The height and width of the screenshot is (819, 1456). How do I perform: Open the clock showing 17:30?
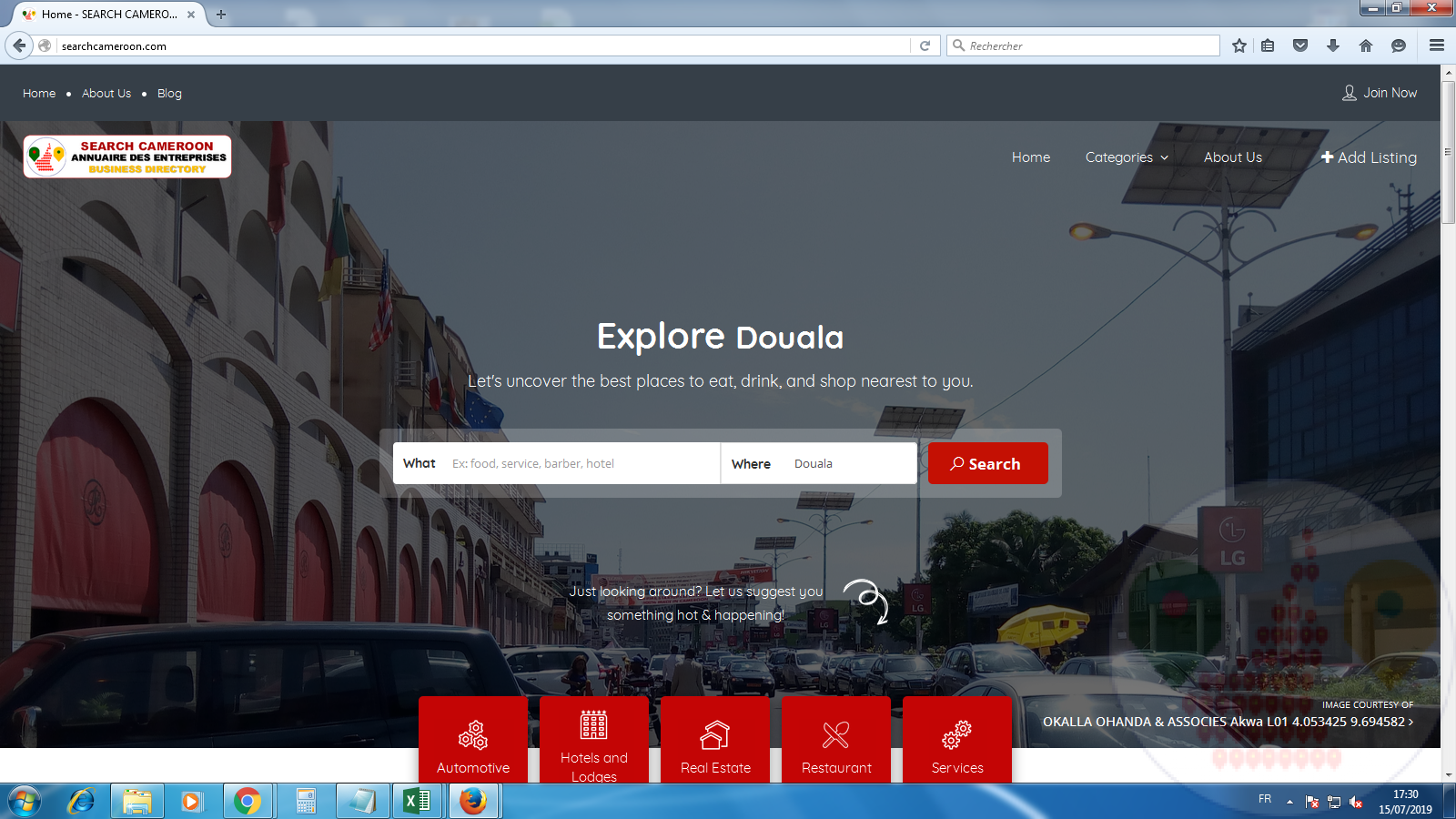pos(1405,802)
